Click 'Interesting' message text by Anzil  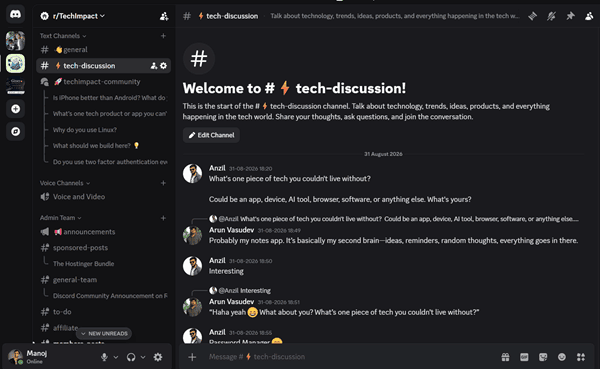pos(226,271)
